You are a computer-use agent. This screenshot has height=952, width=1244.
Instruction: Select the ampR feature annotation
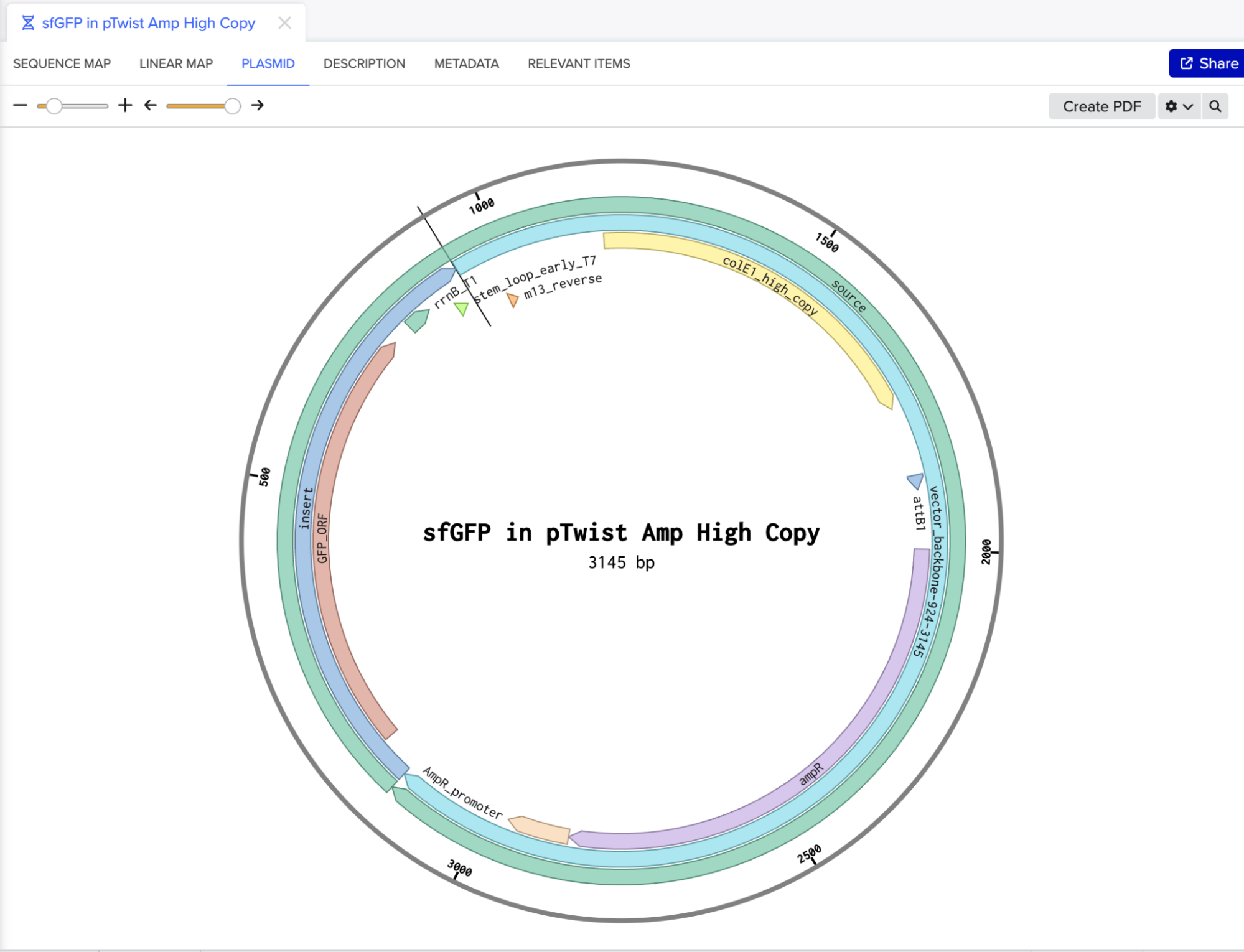(810, 775)
